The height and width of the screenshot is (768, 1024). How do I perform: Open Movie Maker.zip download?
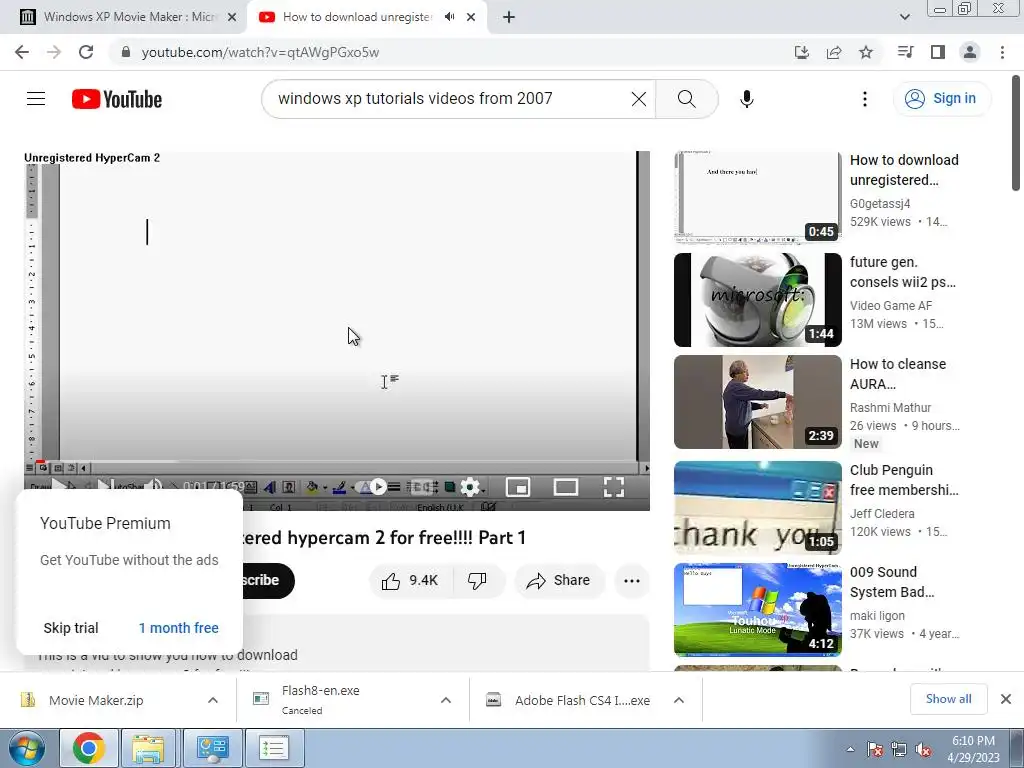[x=97, y=700]
